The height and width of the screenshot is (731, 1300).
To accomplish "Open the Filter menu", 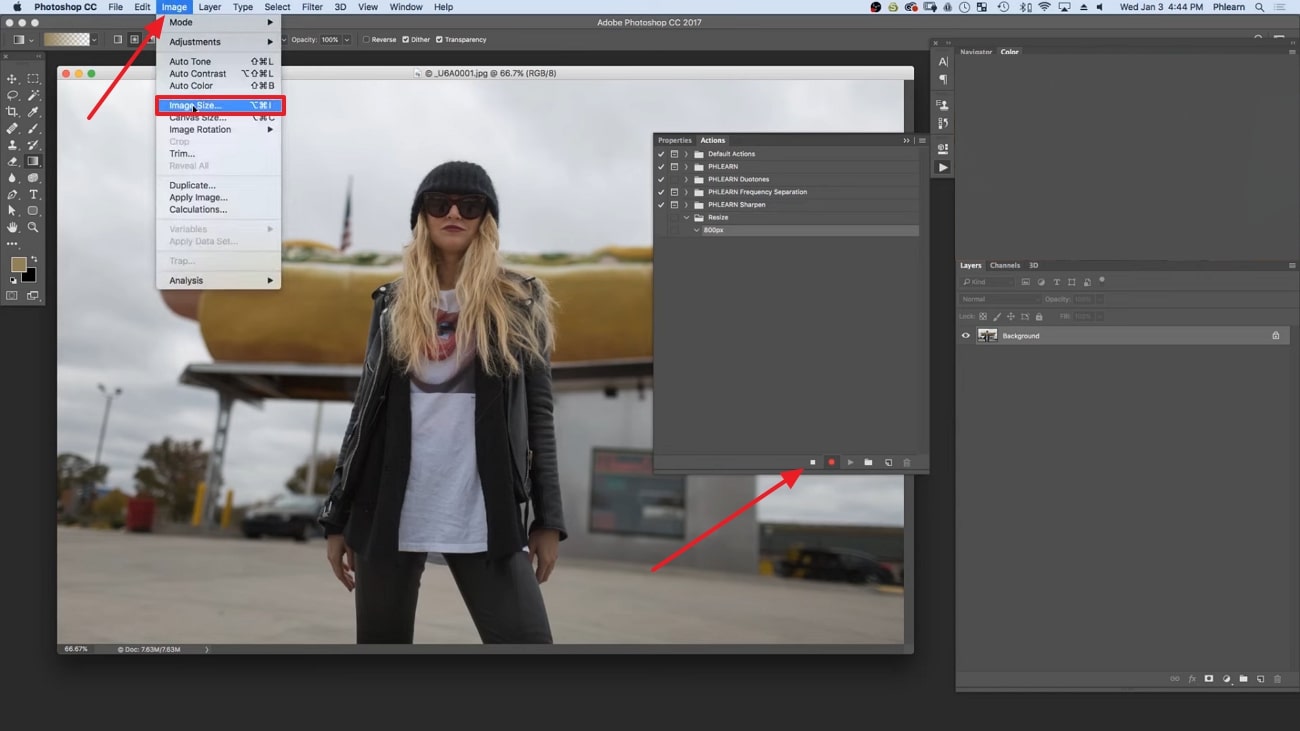I will (x=312, y=7).
